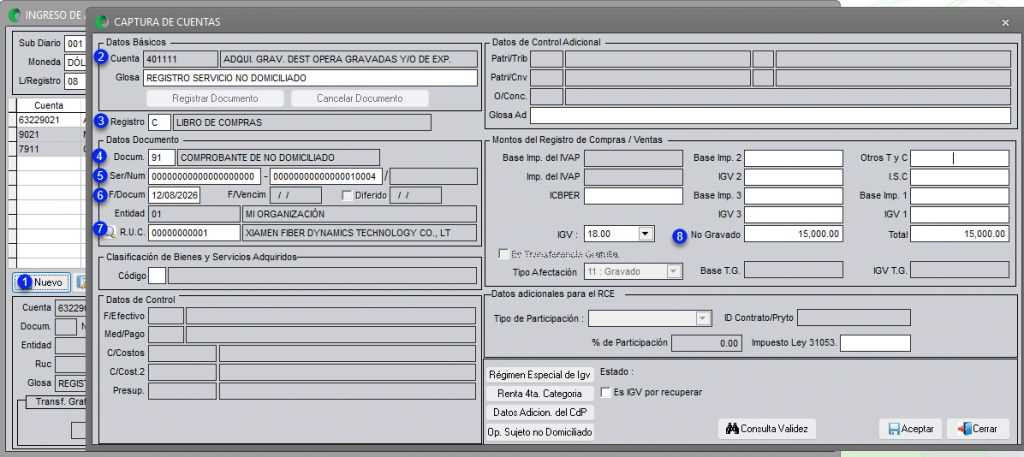
Task: Click the Registro code field
Action: (x=159, y=122)
